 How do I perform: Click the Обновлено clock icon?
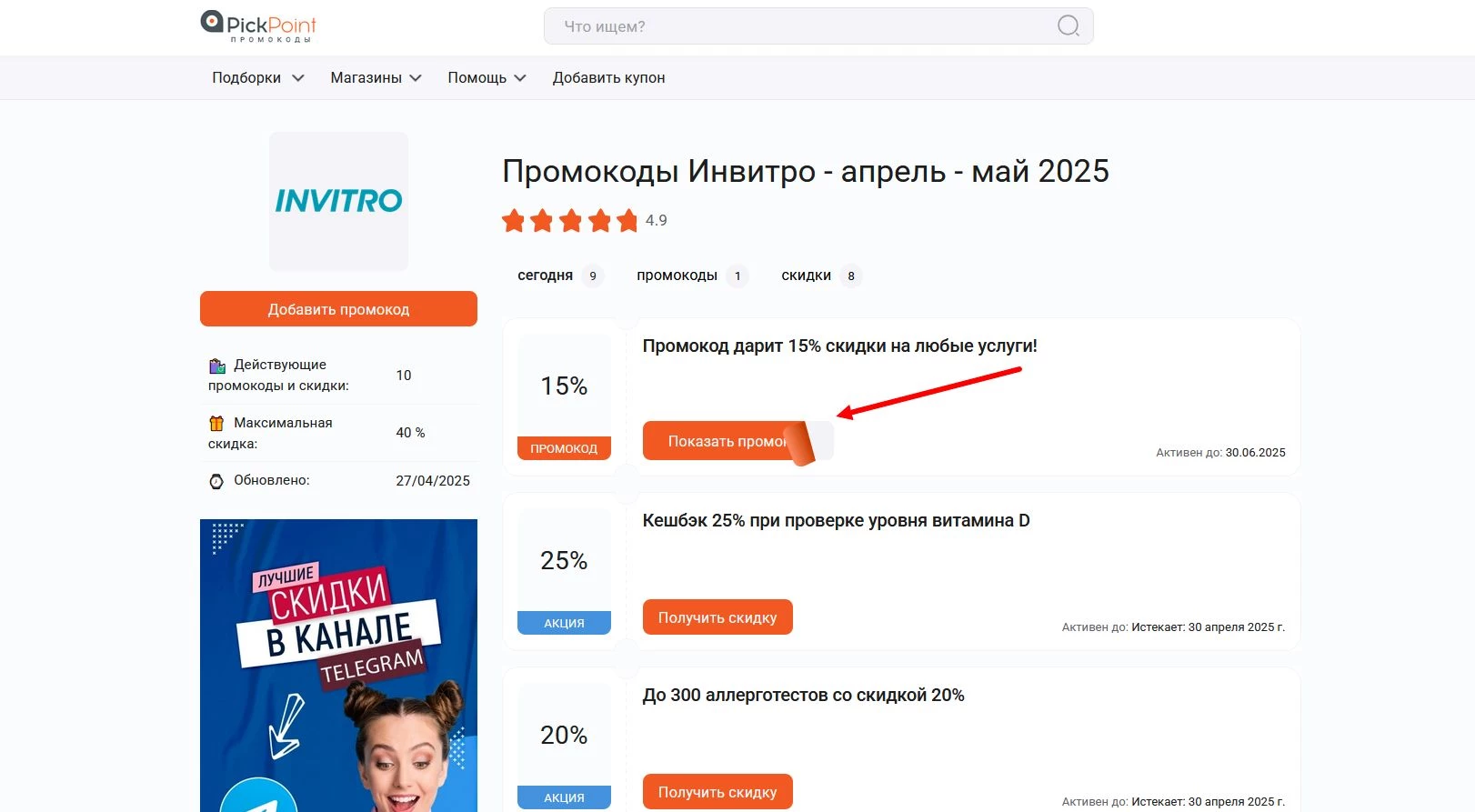[x=216, y=481]
